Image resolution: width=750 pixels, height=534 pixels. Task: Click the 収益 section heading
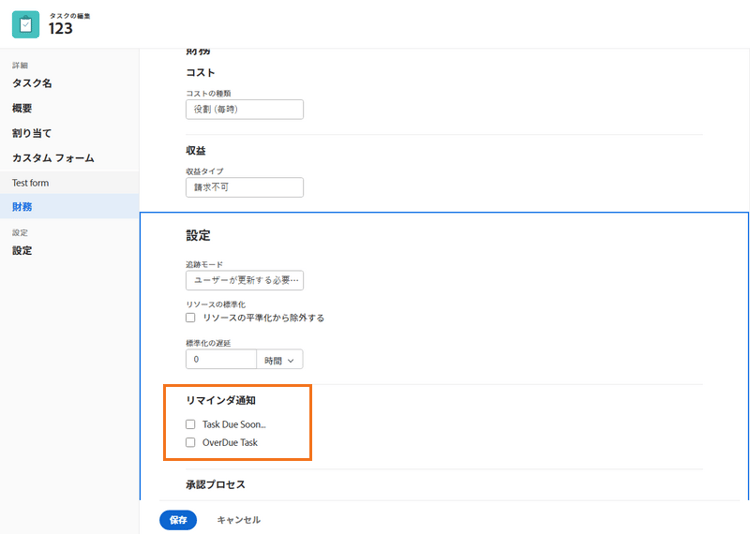pyautogui.click(x=196, y=150)
